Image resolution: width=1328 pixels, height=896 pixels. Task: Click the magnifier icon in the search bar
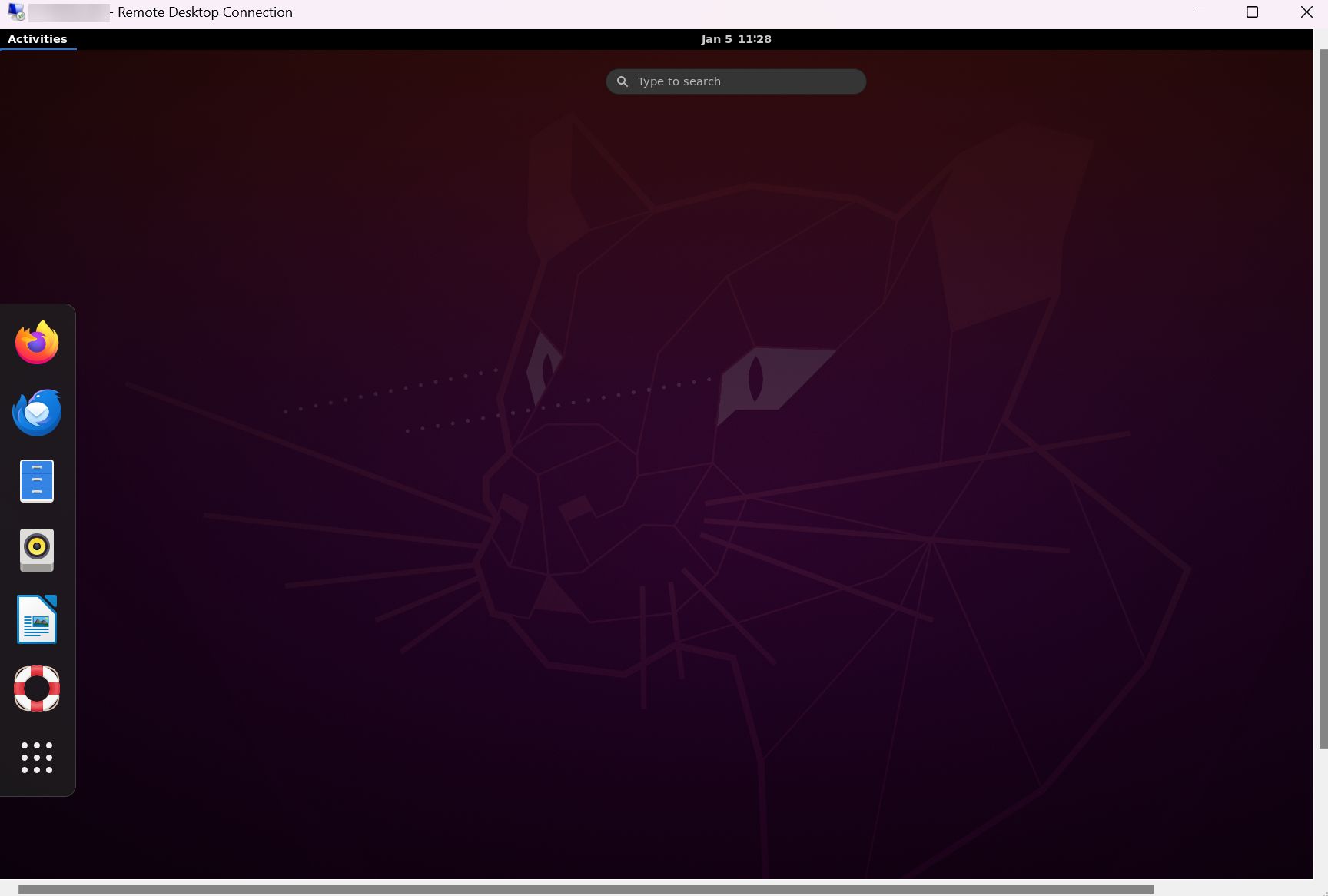click(622, 81)
